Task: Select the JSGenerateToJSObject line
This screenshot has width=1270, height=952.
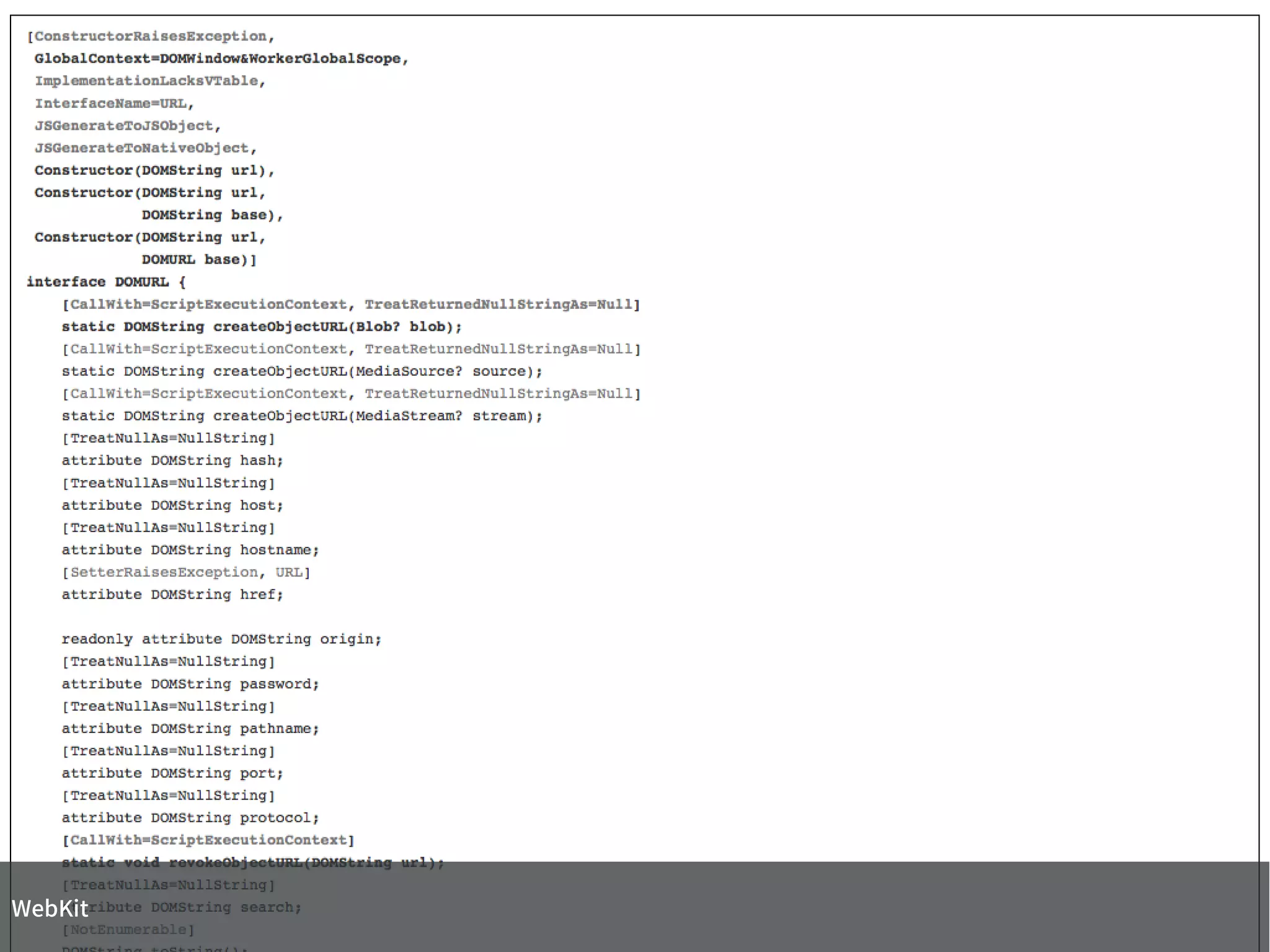Action: tap(128, 126)
